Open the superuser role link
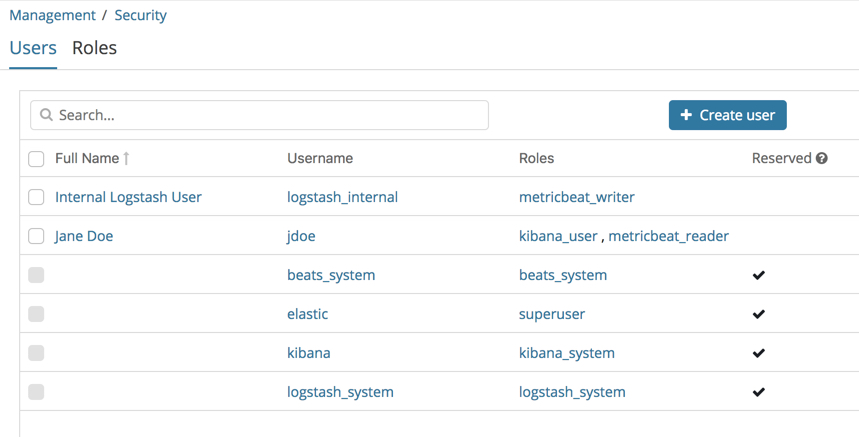The height and width of the screenshot is (437, 859). (552, 314)
